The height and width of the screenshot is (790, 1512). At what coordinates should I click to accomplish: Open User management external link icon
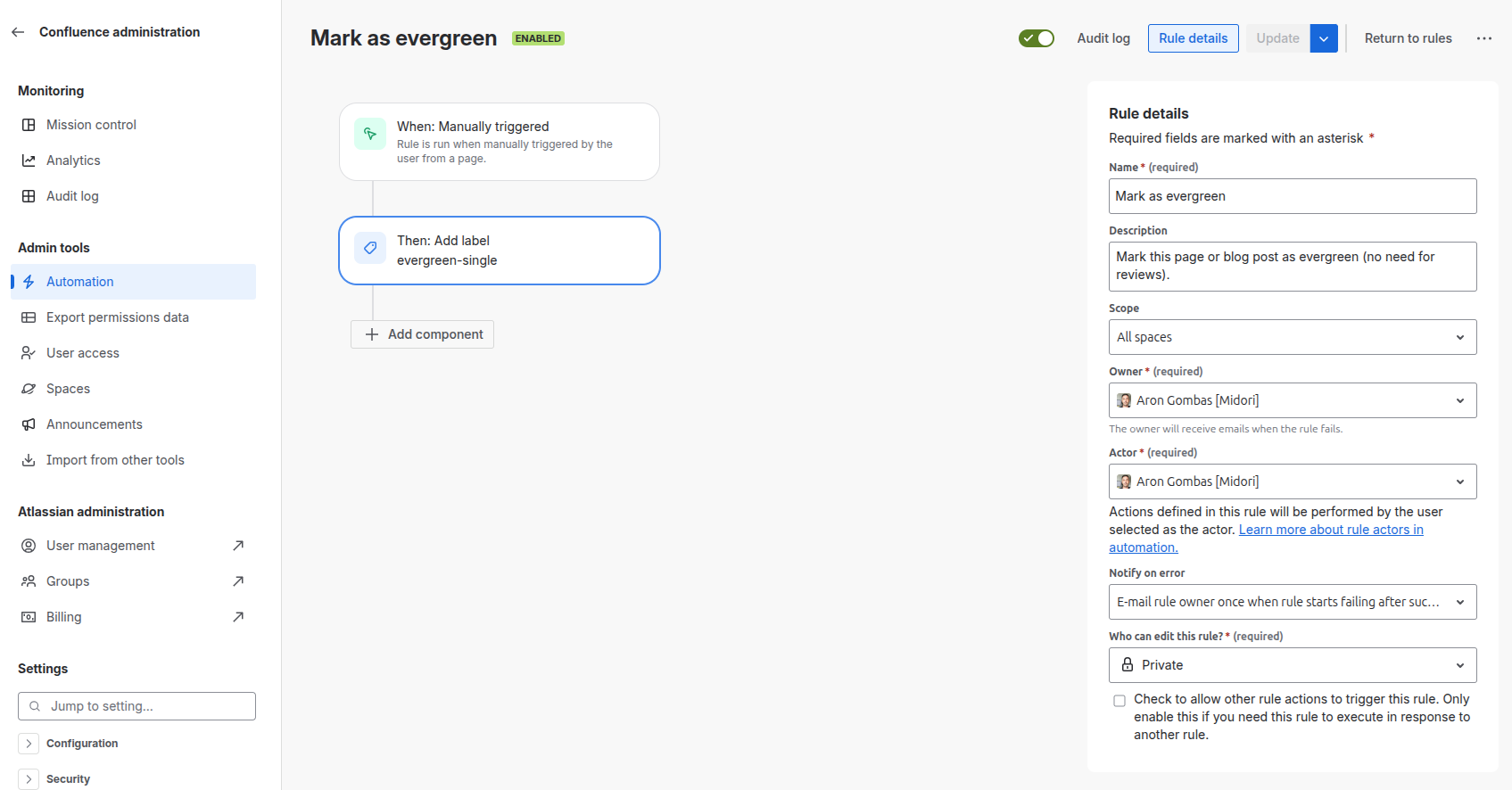[238, 546]
